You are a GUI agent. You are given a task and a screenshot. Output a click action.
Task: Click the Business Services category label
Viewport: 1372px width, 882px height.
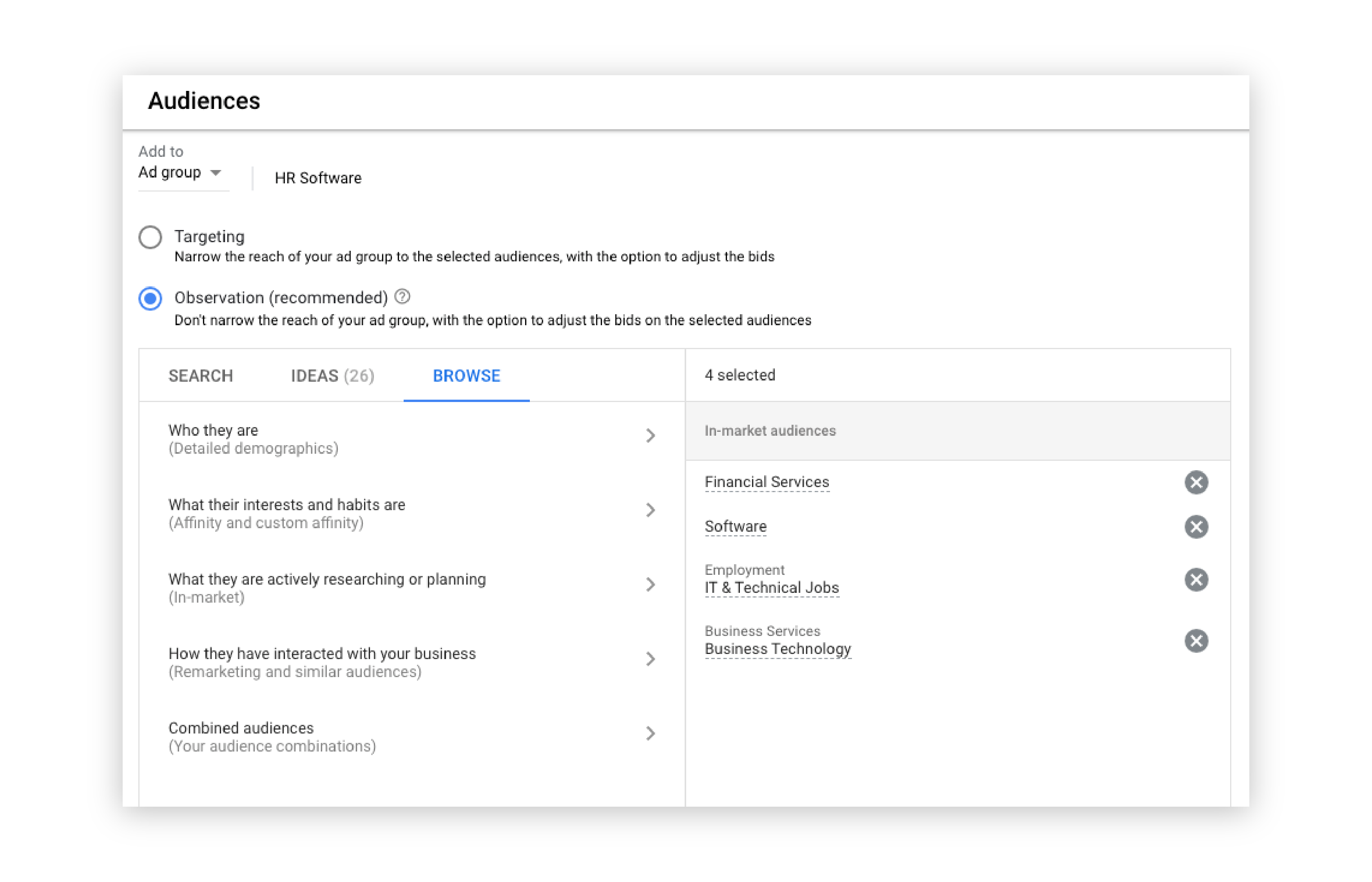tap(762, 630)
